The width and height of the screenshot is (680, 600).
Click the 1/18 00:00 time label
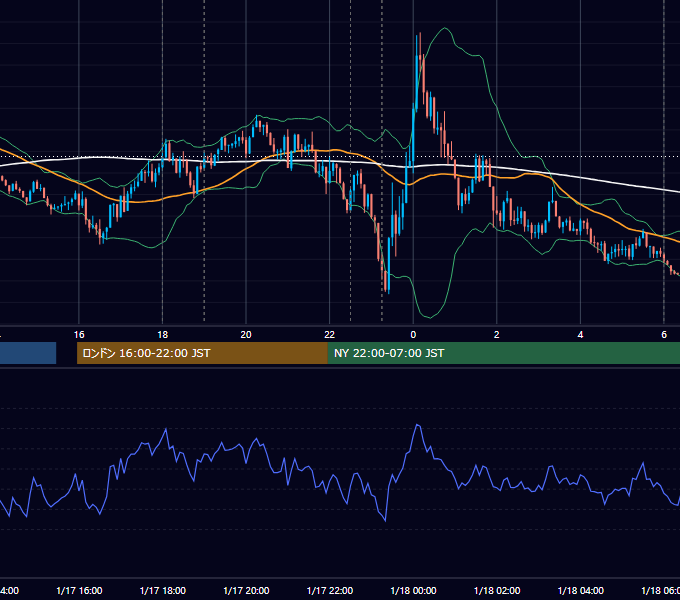[413, 590]
